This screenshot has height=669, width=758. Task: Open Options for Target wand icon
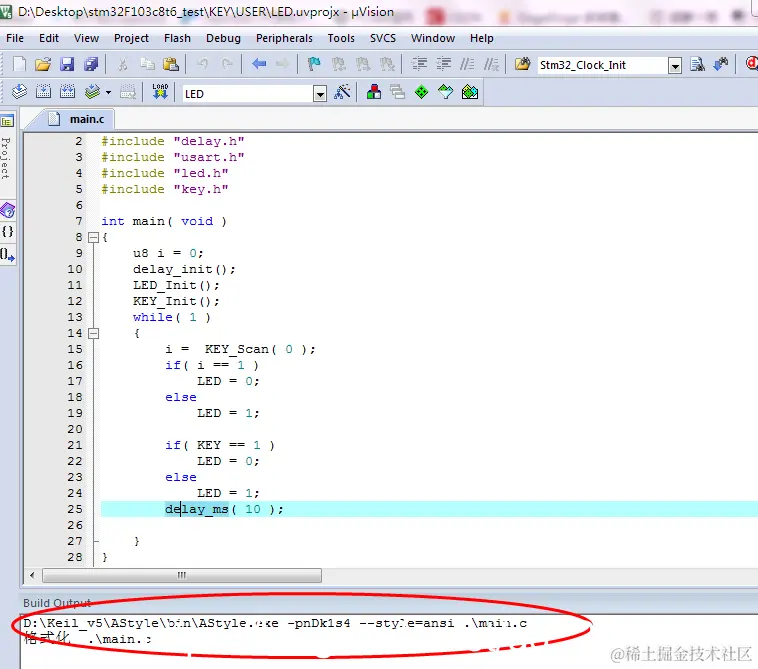tap(342, 91)
